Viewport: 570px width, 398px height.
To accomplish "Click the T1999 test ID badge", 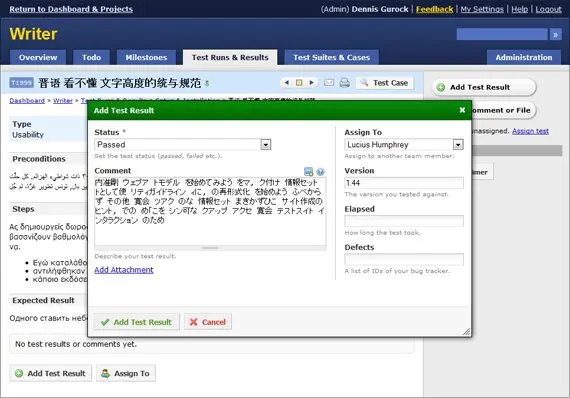I will click(21, 83).
